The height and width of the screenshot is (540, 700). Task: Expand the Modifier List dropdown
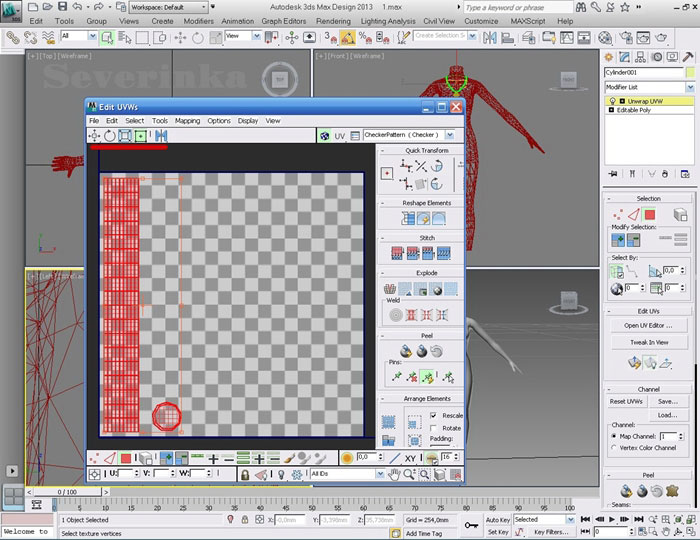tap(689, 87)
